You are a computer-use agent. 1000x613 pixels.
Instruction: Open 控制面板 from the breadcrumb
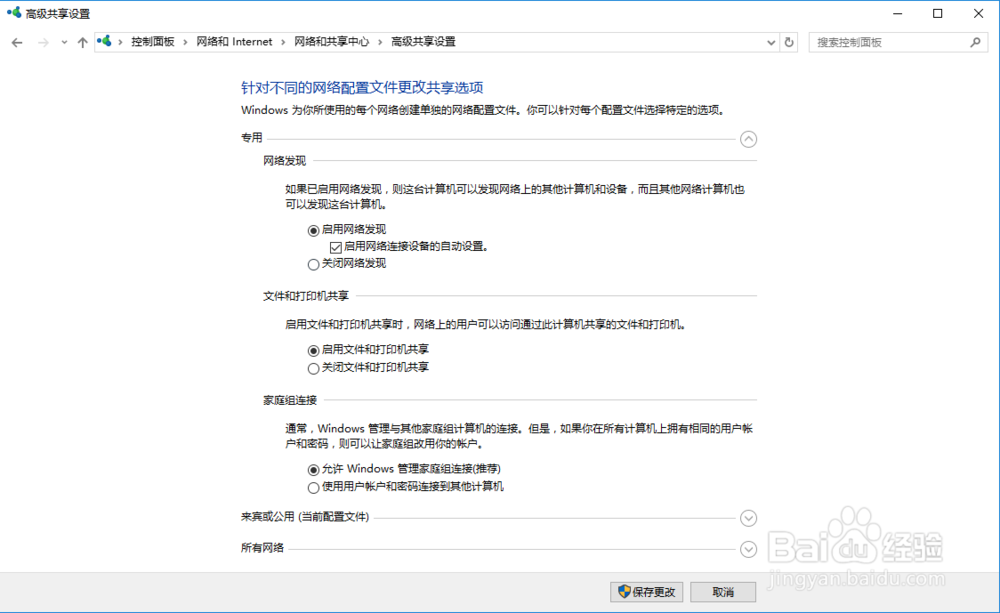(155, 42)
